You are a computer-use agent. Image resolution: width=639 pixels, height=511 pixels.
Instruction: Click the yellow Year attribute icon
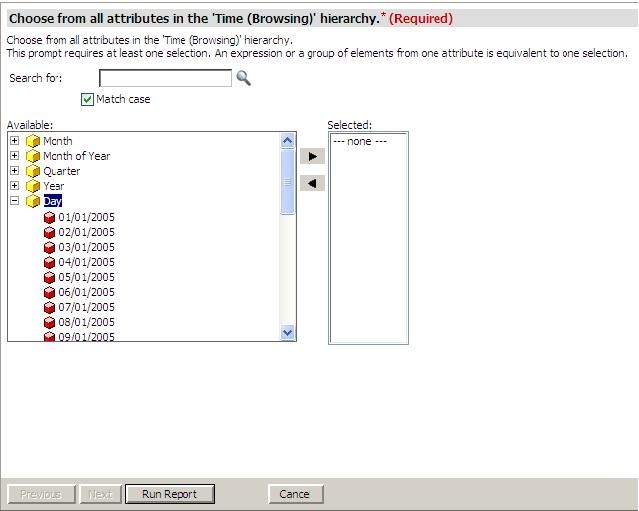pos(33,186)
